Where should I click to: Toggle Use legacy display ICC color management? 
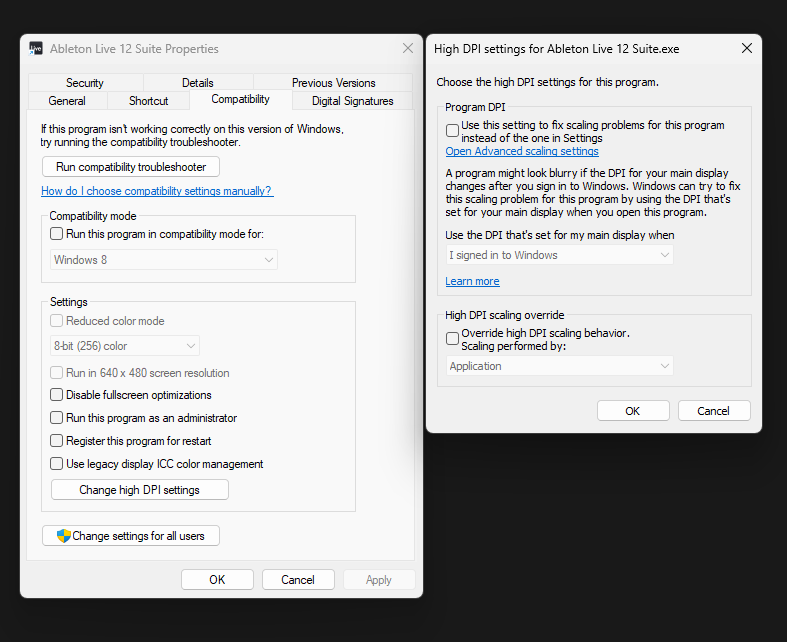point(57,464)
